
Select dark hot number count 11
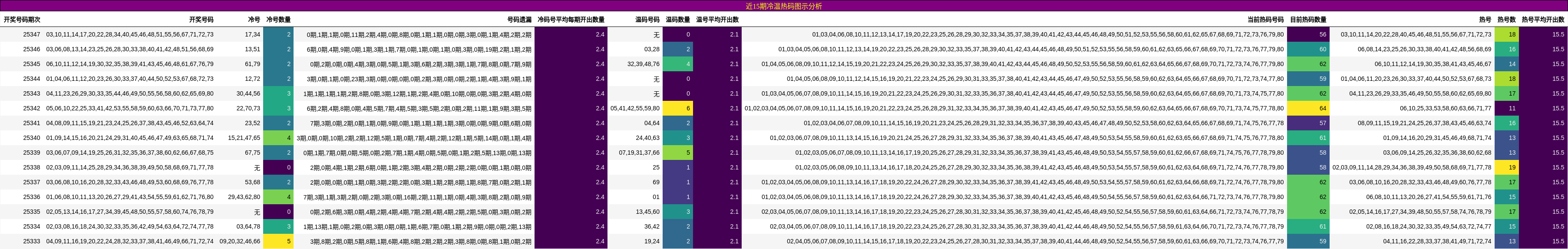tap(1506, 108)
